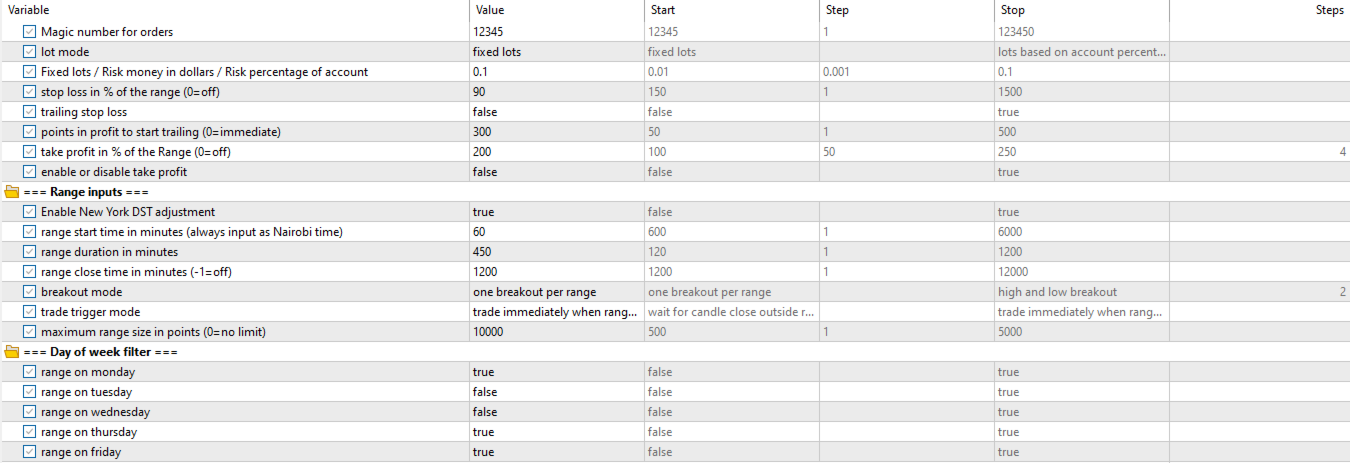Open the lot mode 'fixed lots' value dropdown
This screenshot has height=463, width=1350.
click(x=556, y=52)
